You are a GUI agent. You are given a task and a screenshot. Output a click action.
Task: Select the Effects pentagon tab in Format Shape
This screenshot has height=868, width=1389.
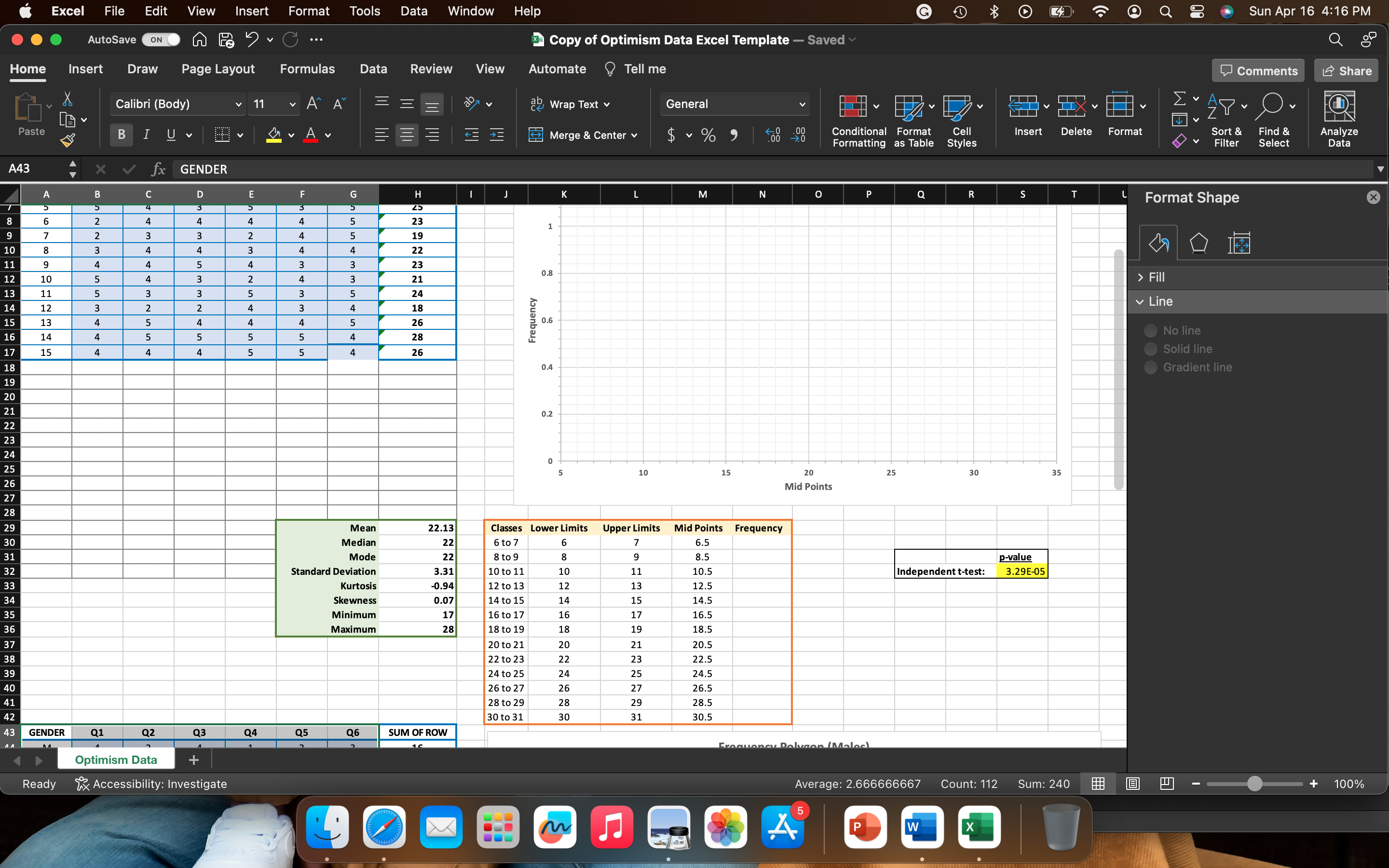point(1198,244)
